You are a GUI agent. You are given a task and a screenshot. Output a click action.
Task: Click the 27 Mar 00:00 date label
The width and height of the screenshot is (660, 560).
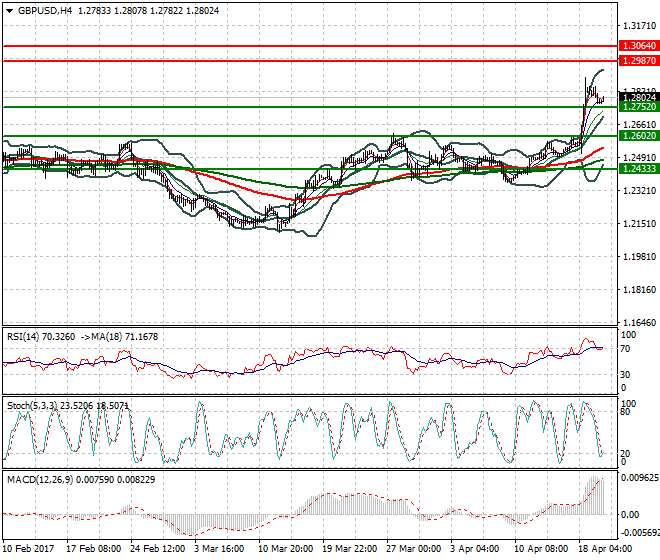coord(414,549)
